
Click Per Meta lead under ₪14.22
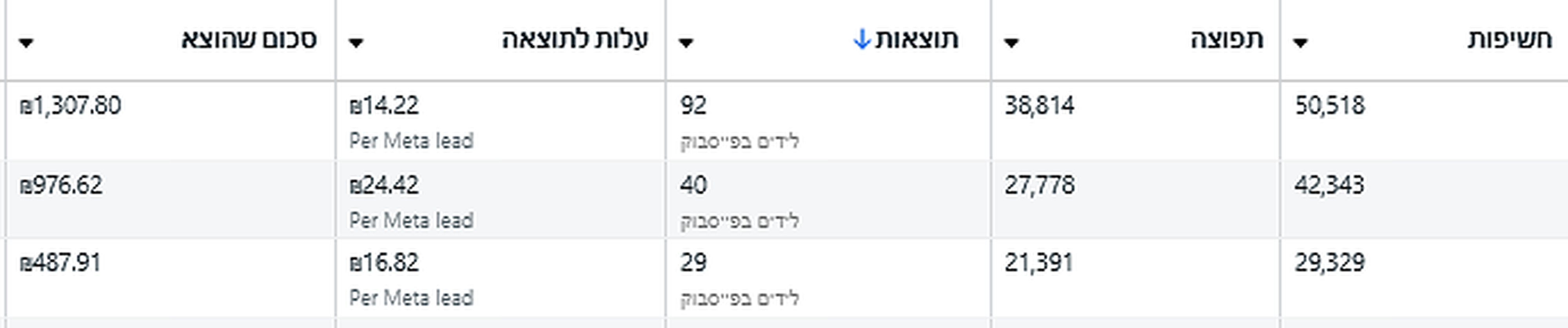click(412, 141)
